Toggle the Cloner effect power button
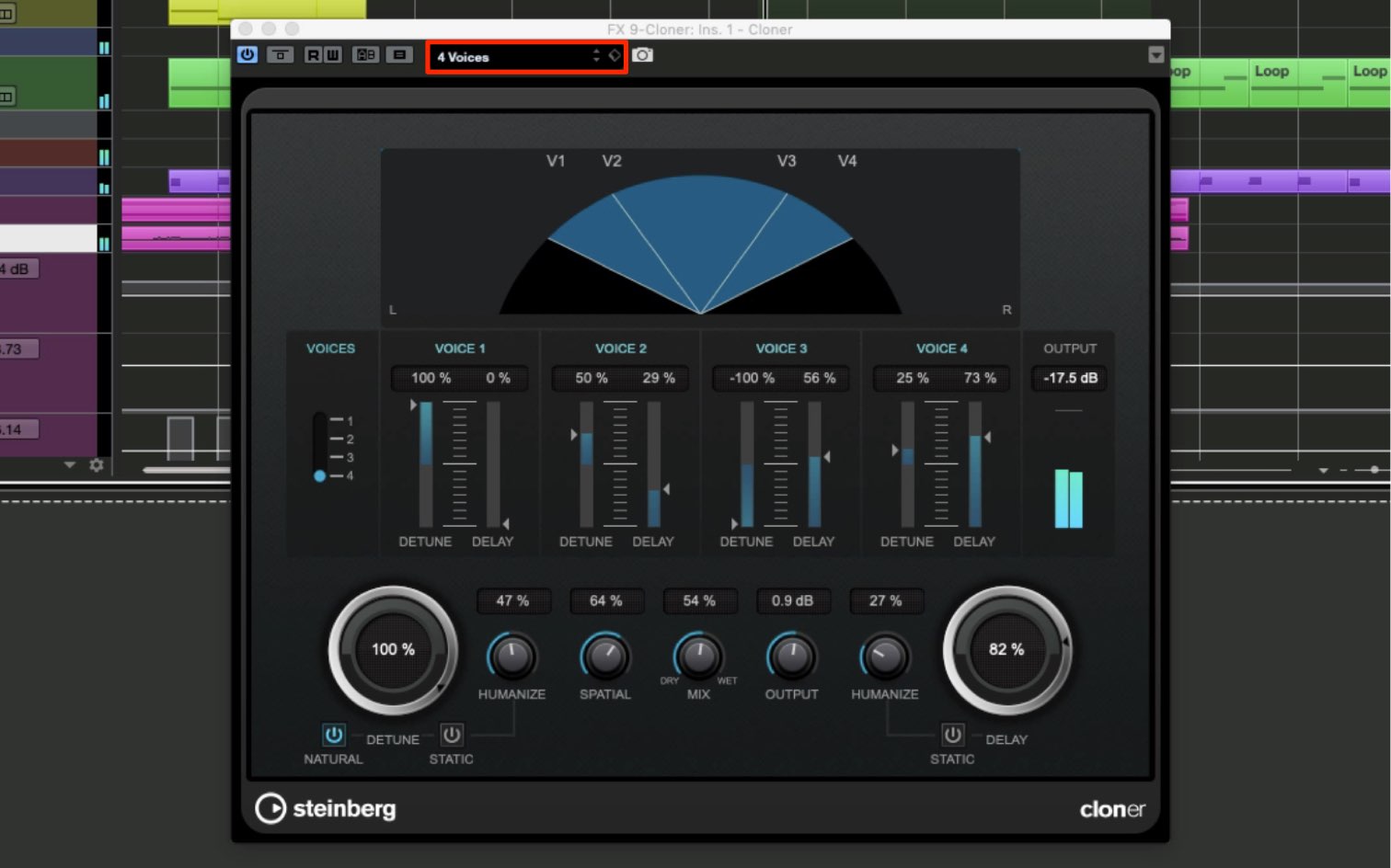1391x868 pixels. pos(247,55)
